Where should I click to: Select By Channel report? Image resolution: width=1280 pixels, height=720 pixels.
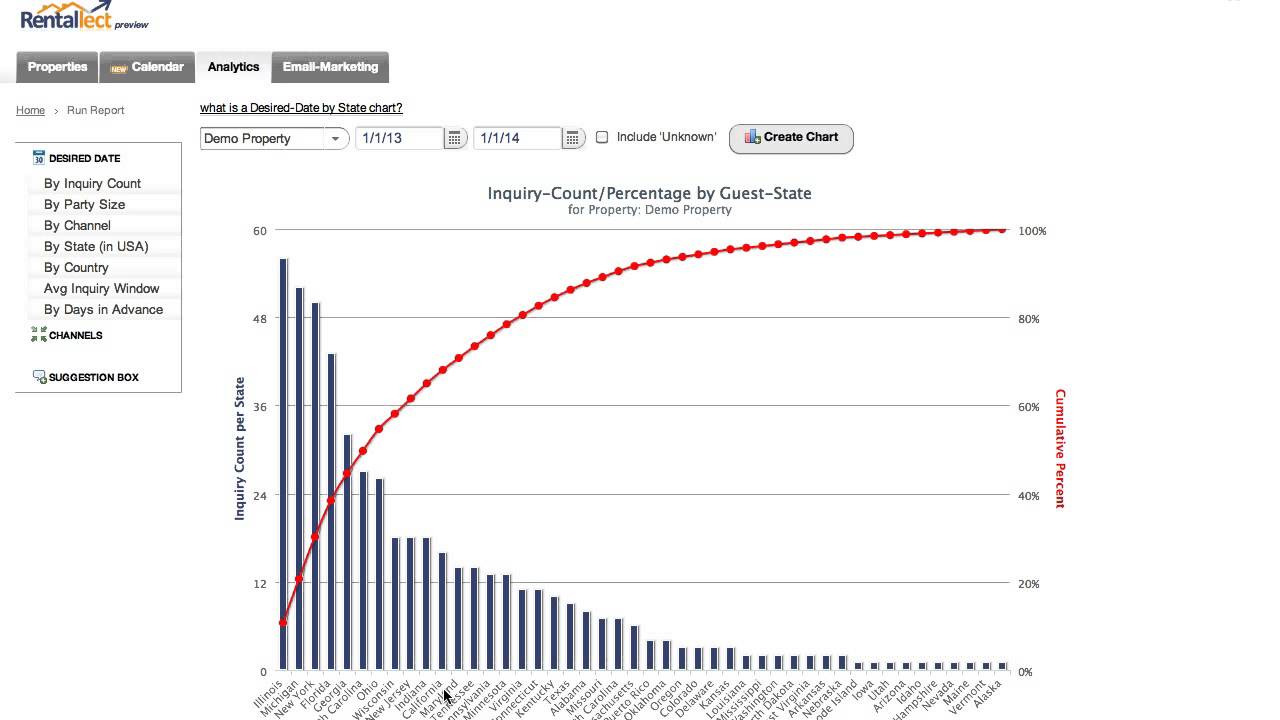coord(77,225)
